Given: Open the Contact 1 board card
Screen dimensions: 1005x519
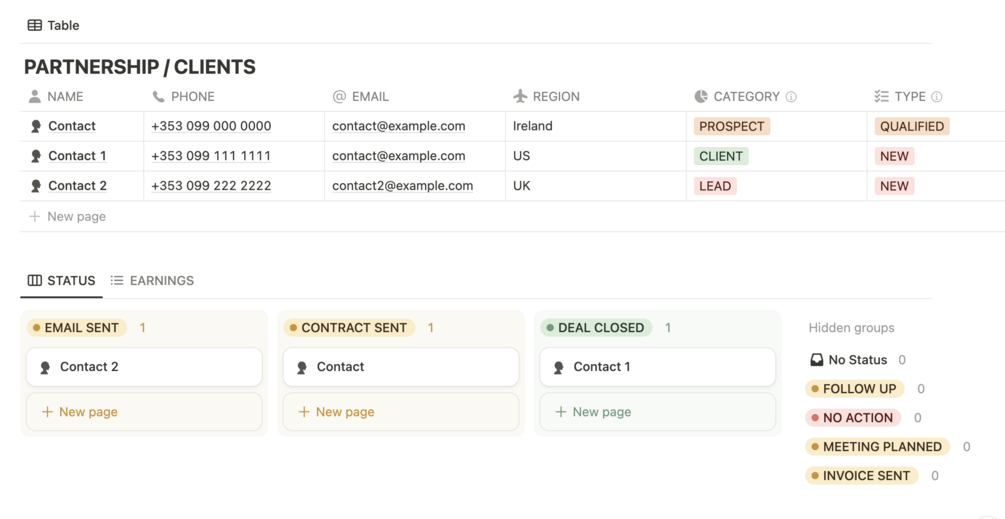Looking at the screenshot, I should coord(657,367).
